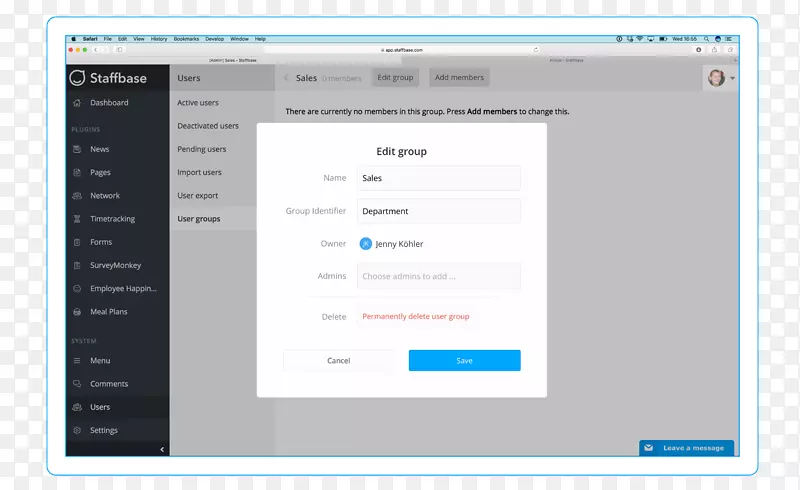The width and height of the screenshot is (800, 490).
Task: Open Active users in Users submenu
Action: coord(198,103)
